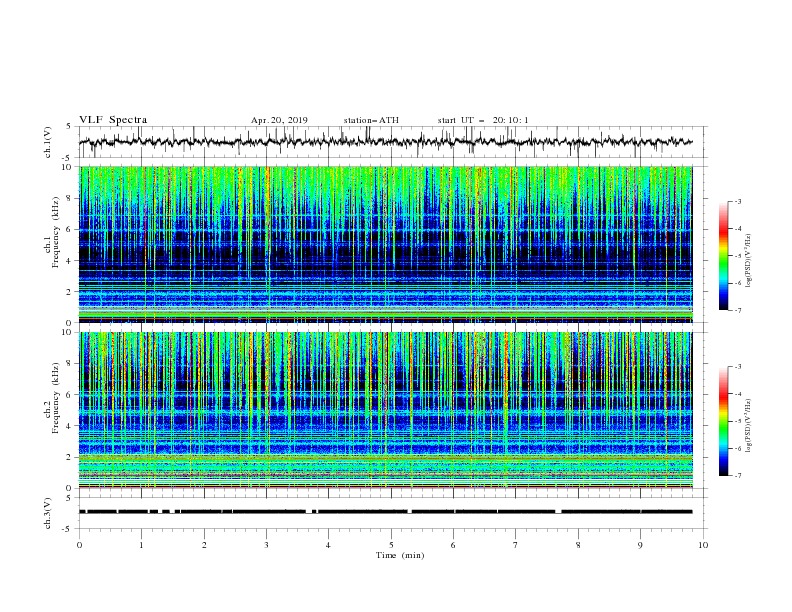
Task: Click the ch.1 'Frequency (kHz)' axis label
Action: tap(55, 232)
